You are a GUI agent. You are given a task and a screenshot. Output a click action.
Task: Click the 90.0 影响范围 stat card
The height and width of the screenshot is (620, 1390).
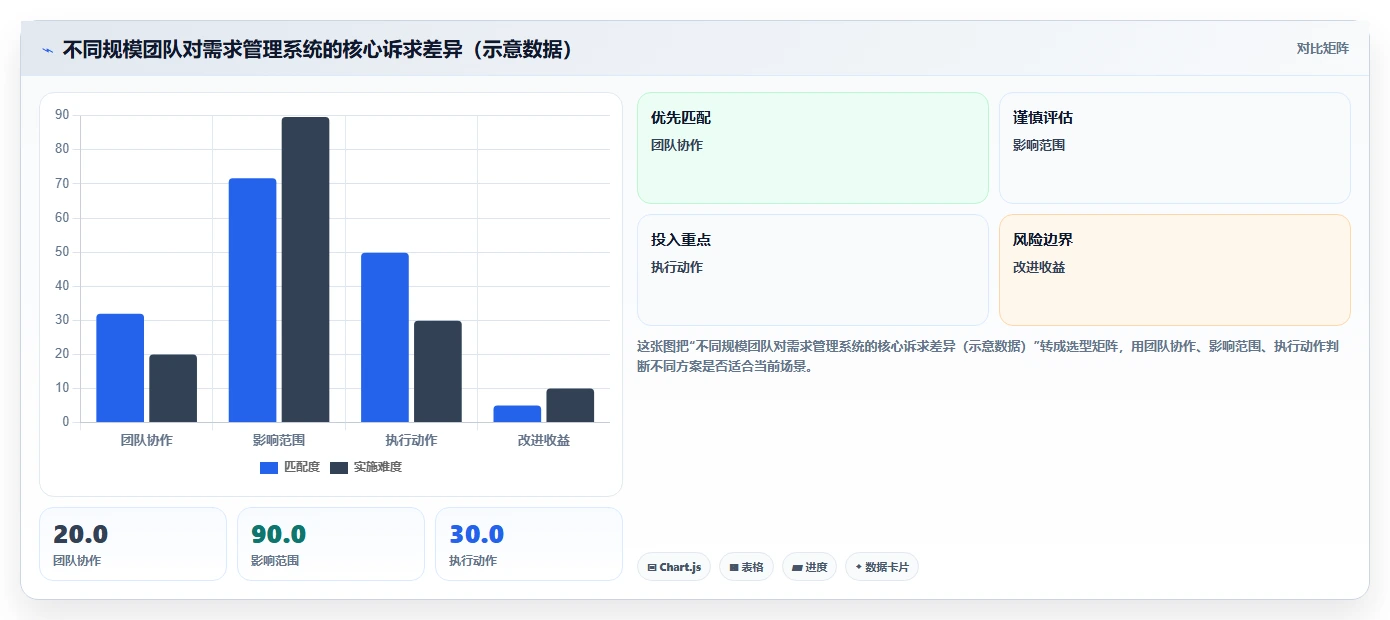(331, 544)
